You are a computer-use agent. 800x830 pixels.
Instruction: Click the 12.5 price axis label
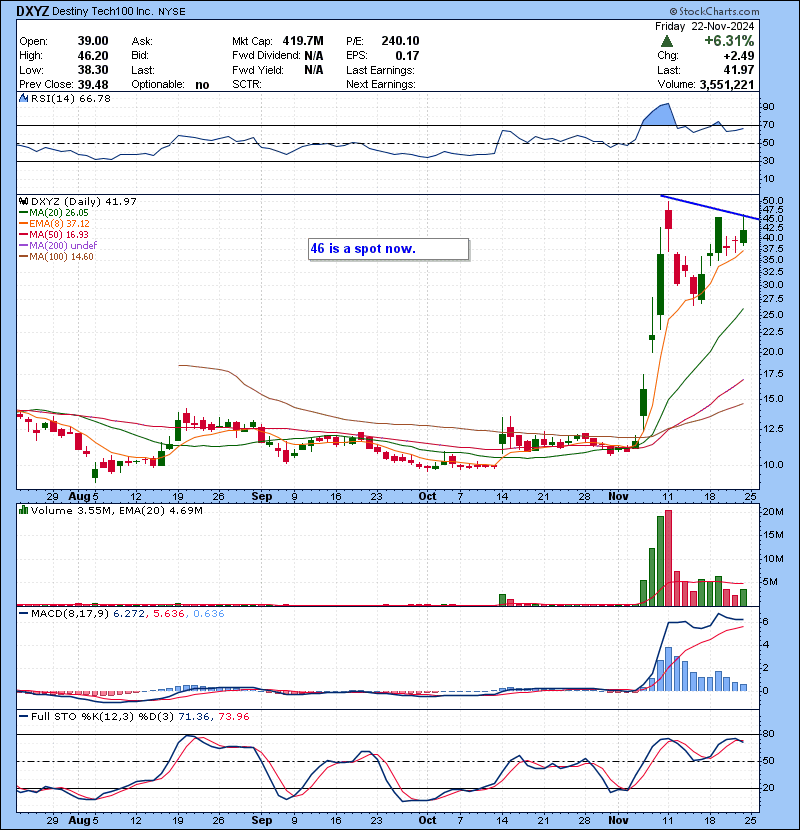pos(772,428)
